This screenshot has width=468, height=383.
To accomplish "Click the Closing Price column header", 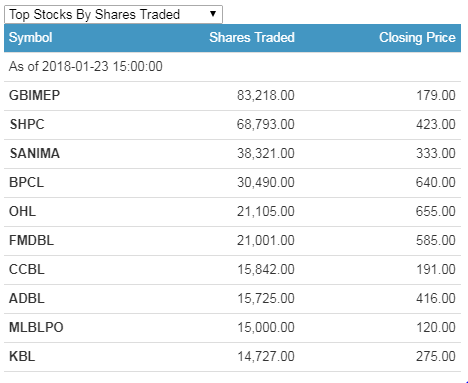I will click(x=417, y=37).
